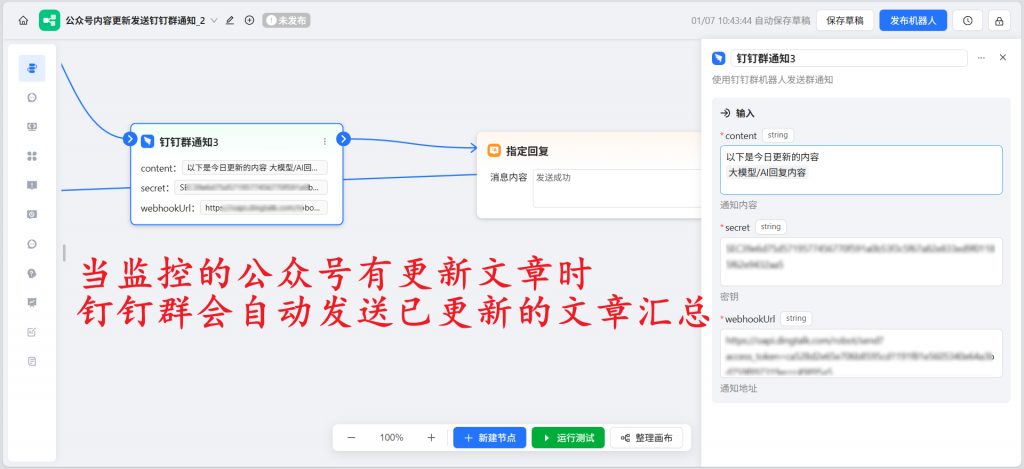Click the green workflow logo icon
Screen dimensions: 1024x469
tap(49, 20)
